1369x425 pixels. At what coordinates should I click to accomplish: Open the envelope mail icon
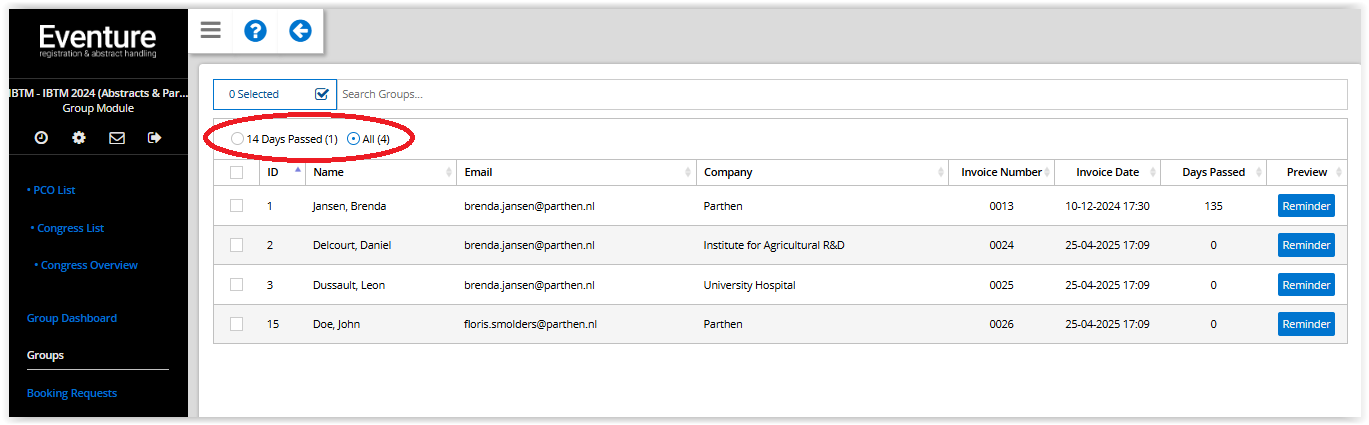[x=117, y=138]
